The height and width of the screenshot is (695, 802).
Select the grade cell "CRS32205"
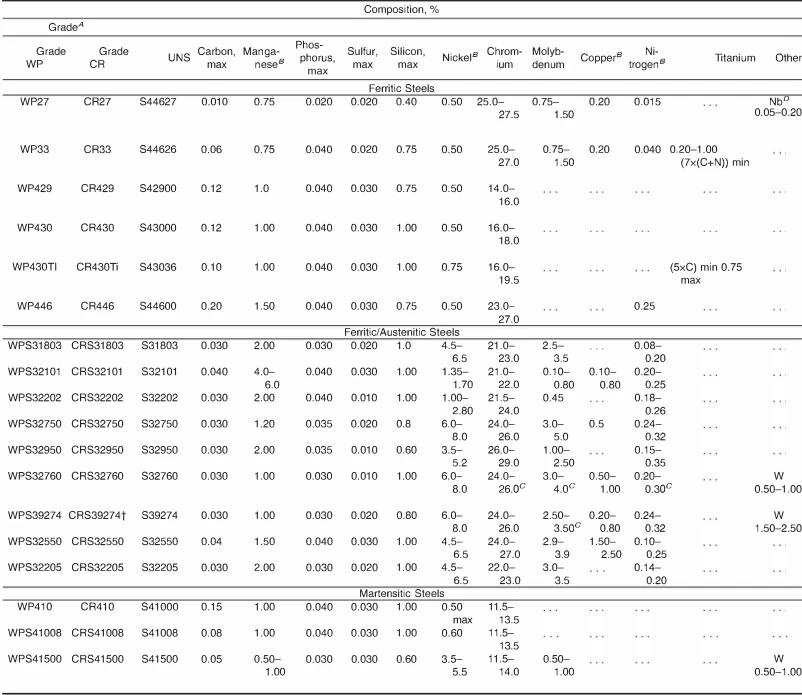[97, 567]
